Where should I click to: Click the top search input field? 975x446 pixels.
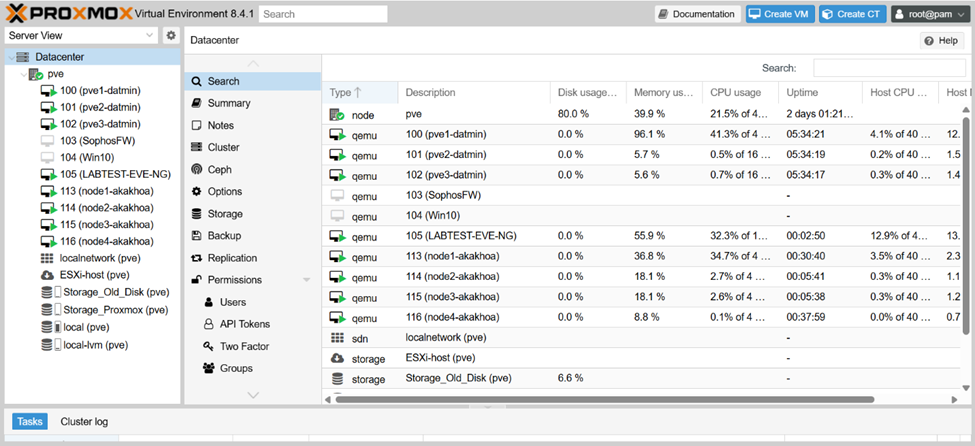pyautogui.click(x=323, y=14)
